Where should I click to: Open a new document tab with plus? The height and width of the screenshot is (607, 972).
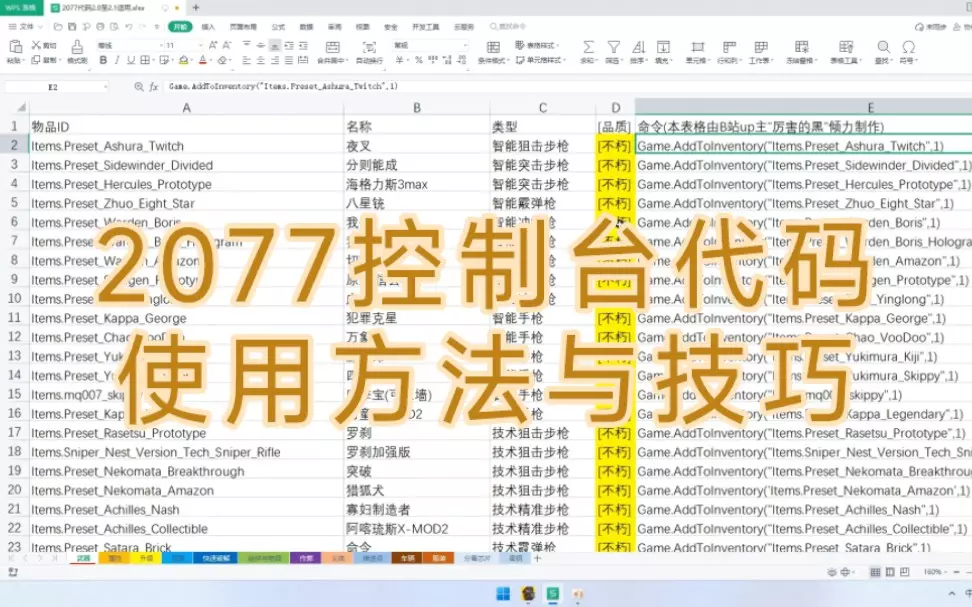pos(196,7)
